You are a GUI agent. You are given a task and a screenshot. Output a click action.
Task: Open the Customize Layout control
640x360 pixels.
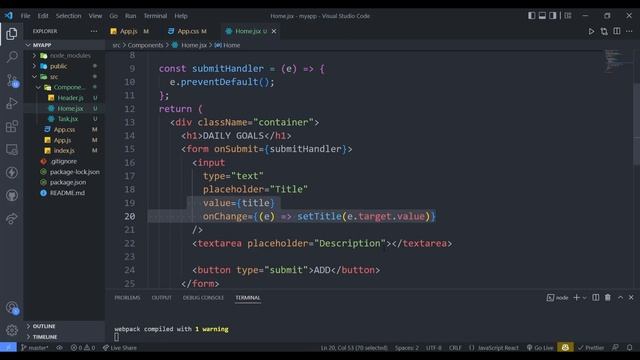(568, 16)
